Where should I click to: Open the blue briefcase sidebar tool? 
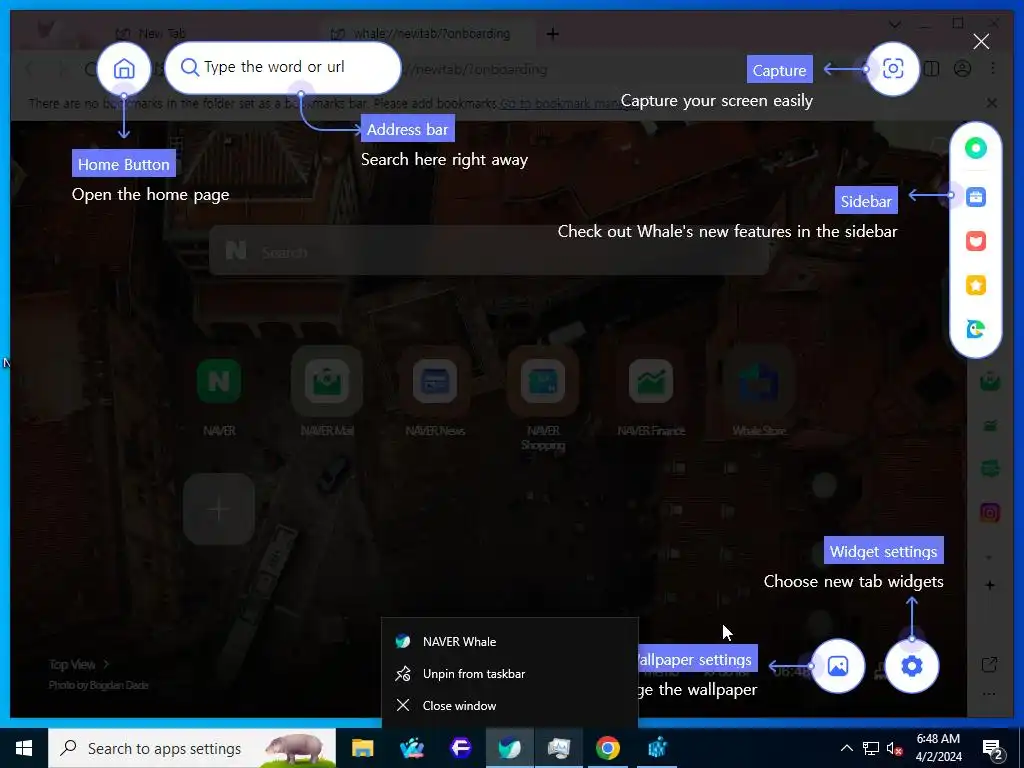pyautogui.click(x=976, y=197)
